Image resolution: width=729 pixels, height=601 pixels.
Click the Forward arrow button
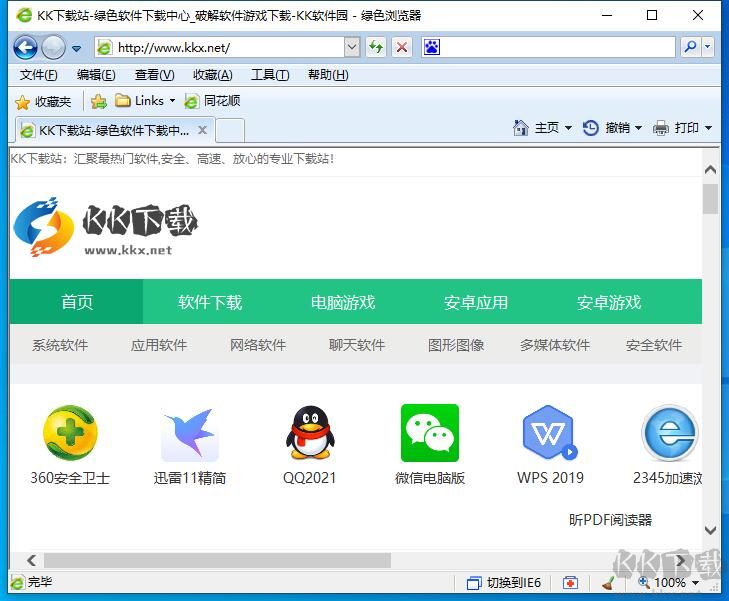click(x=53, y=47)
